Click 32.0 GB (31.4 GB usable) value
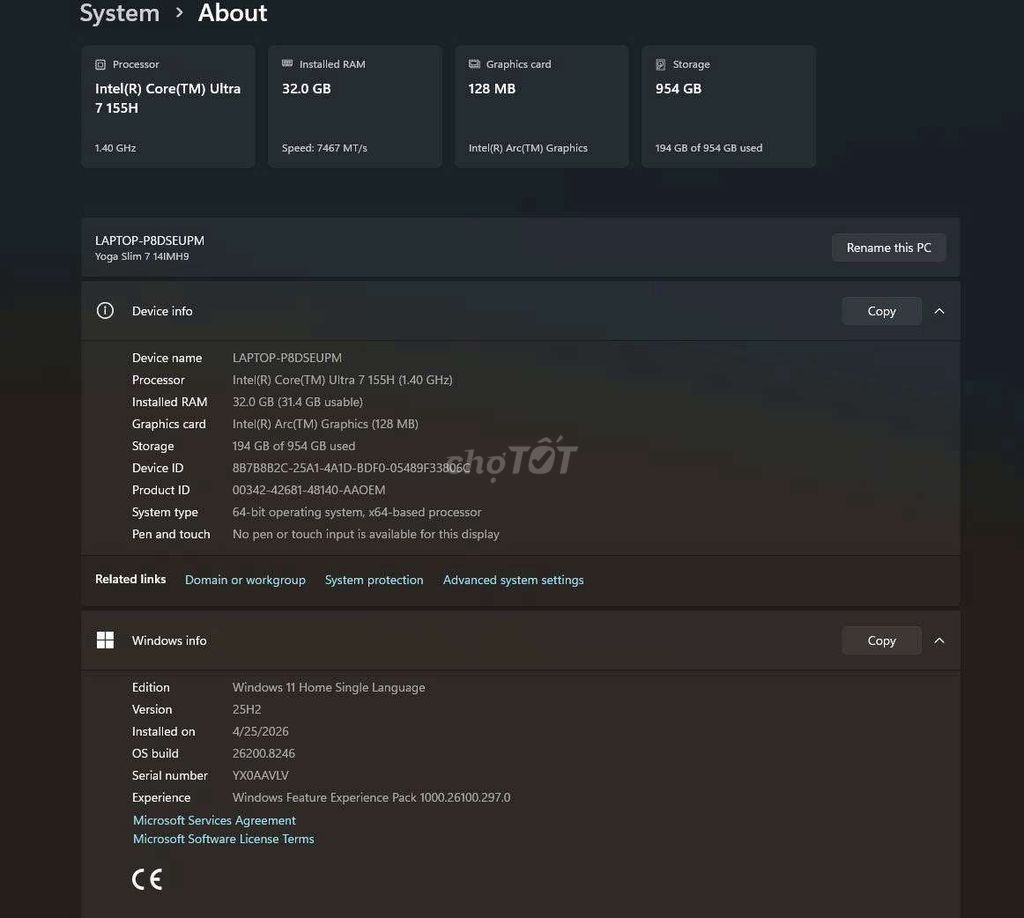The width and height of the screenshot is (1024, 918). (x=297, y=402)
